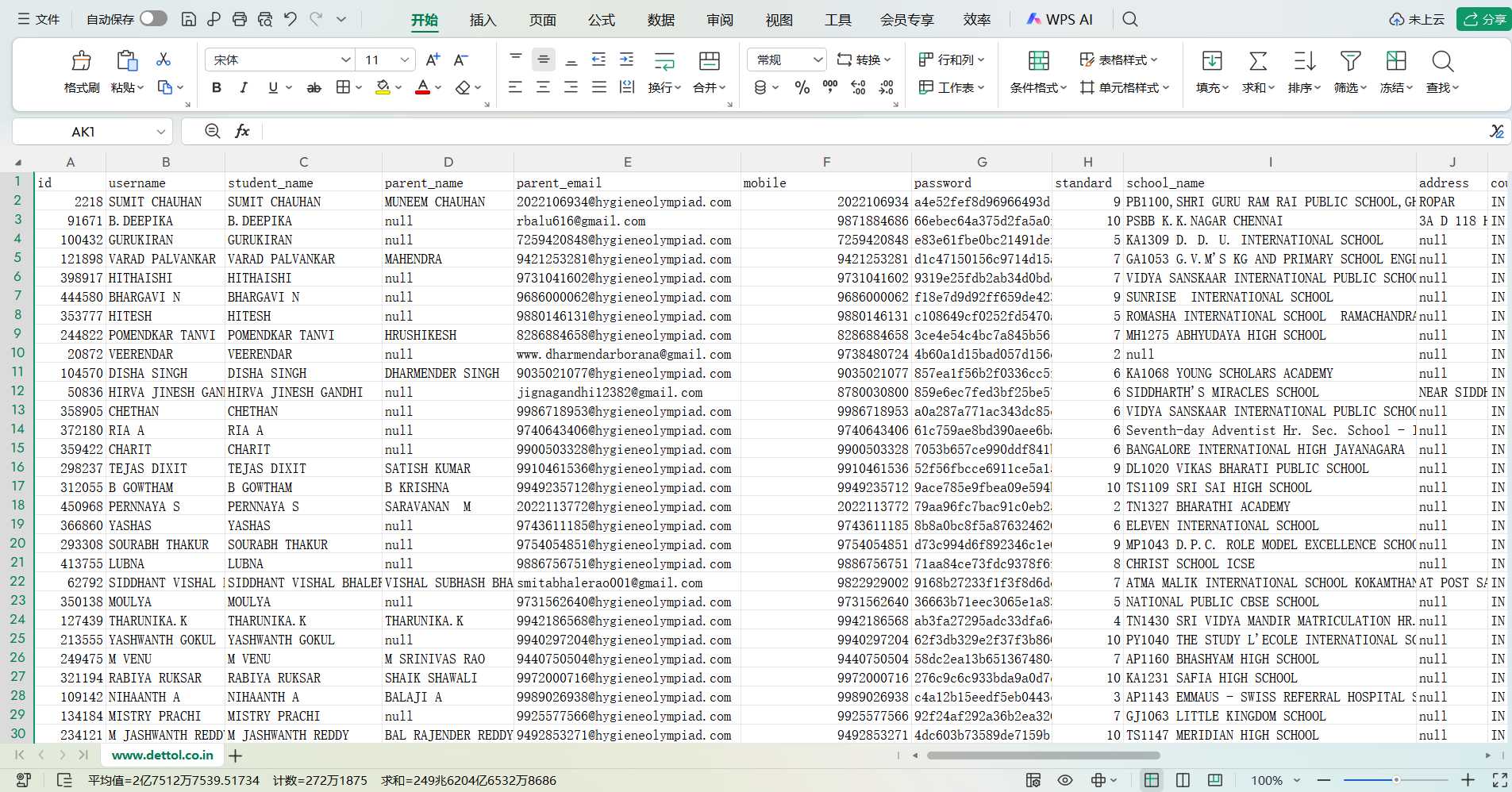Apply Italic formatting
This screenshot has height=792, width=1512.
point(244,87)
